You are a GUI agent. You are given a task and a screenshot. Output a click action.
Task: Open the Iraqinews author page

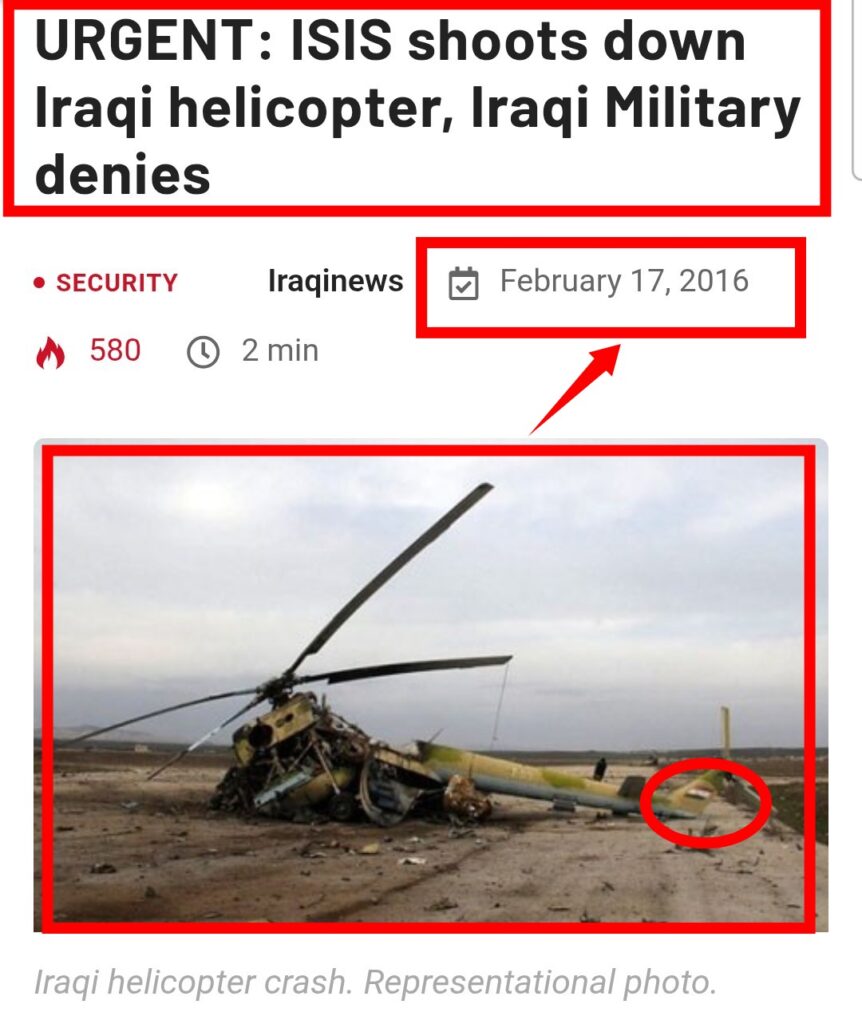(336, 281)
